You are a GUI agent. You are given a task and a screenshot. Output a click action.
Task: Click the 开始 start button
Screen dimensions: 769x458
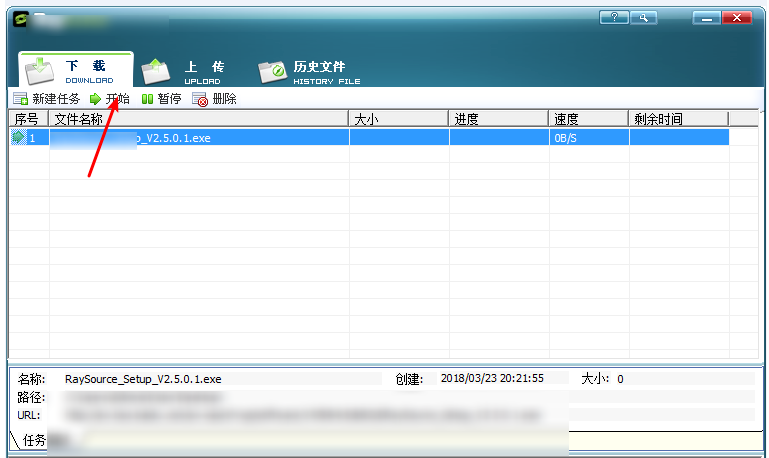pos(110,99)
